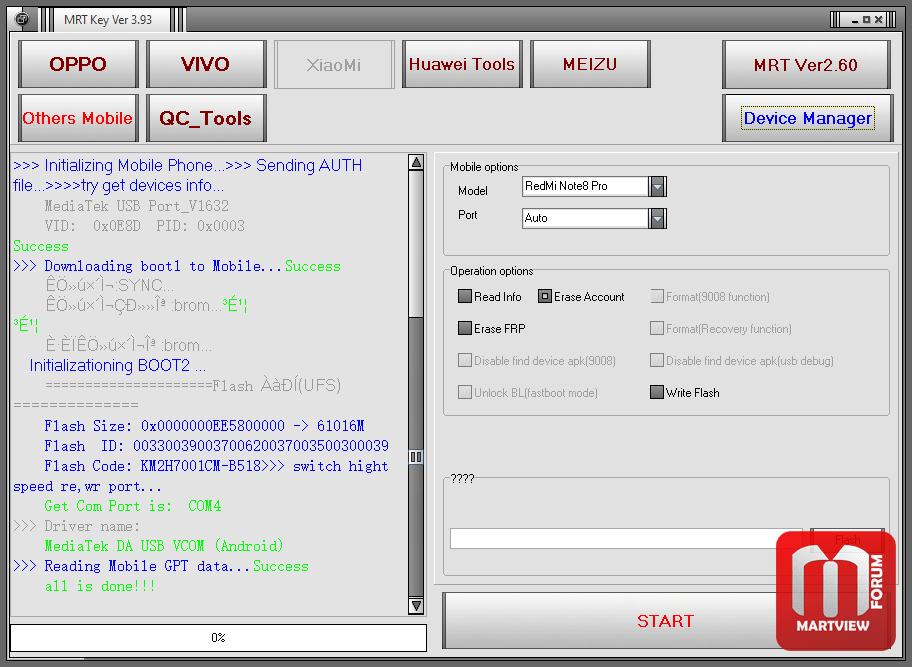Open QC_Tools
The image size is (912, 667).
point(206,118)
